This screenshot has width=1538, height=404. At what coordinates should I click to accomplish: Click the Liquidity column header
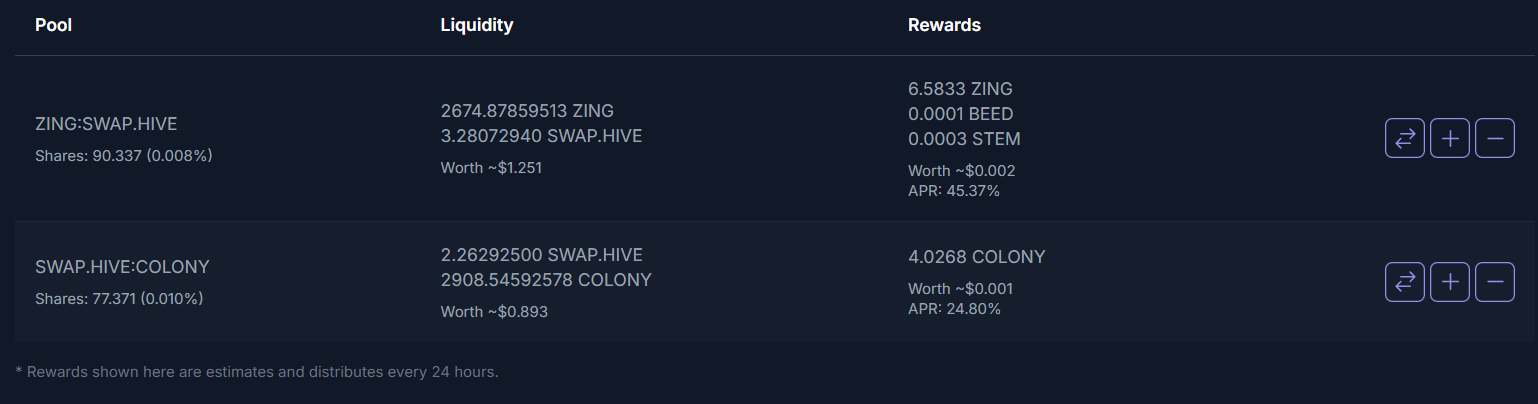click(477, 25)
